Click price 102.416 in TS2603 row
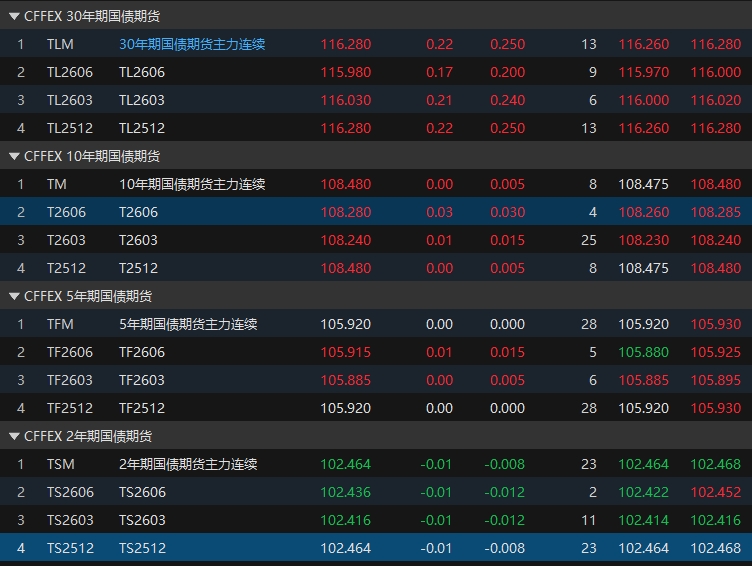 click(346, 520)
